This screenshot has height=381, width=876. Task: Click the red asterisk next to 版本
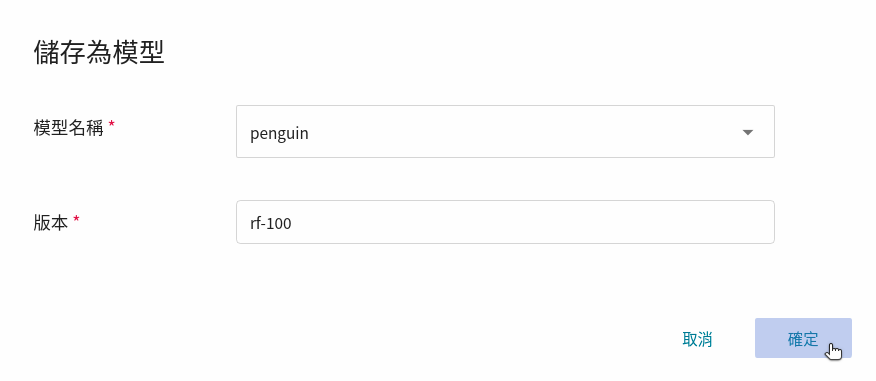76,220
